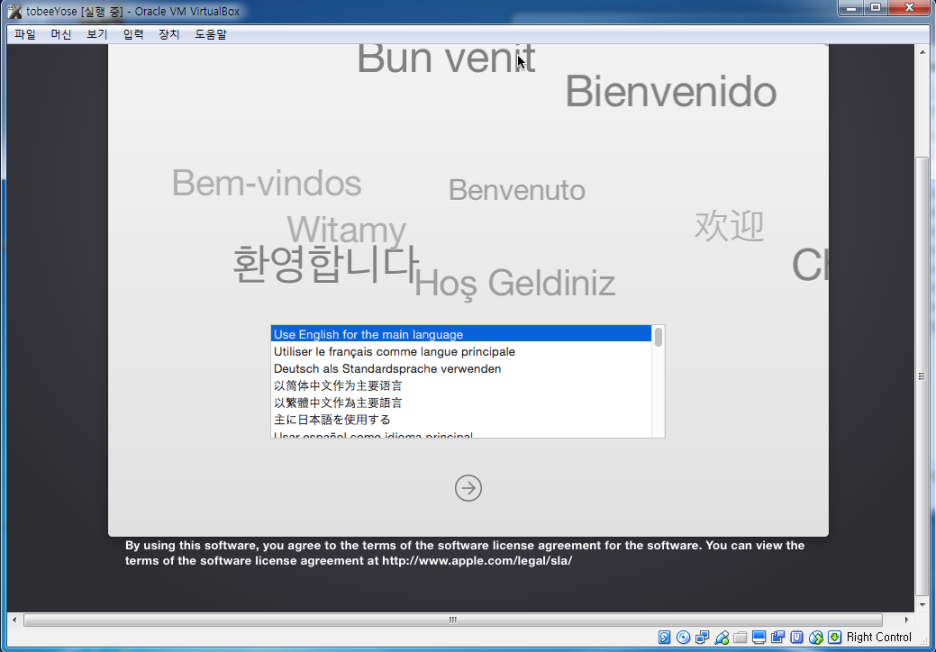Open the 도움말 menu
Viewport: 936px width, 652px height.
tap(211, 35)
